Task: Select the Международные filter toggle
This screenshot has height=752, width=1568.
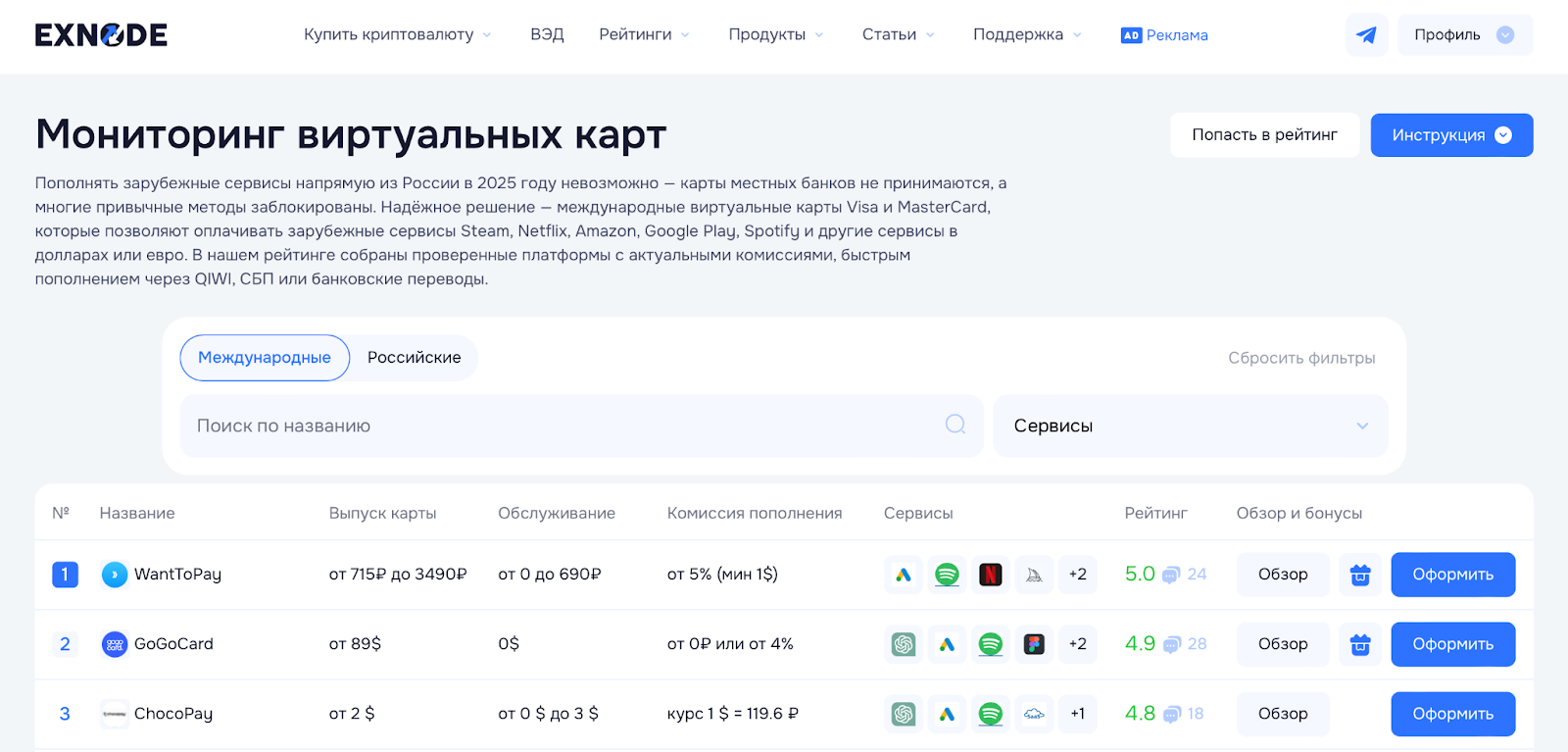Action: coord(265,358)
